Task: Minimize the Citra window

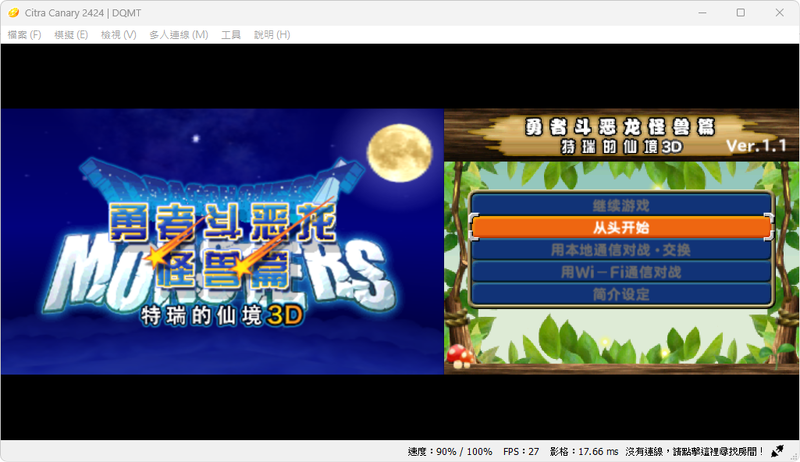Action: tap(703, 13)
